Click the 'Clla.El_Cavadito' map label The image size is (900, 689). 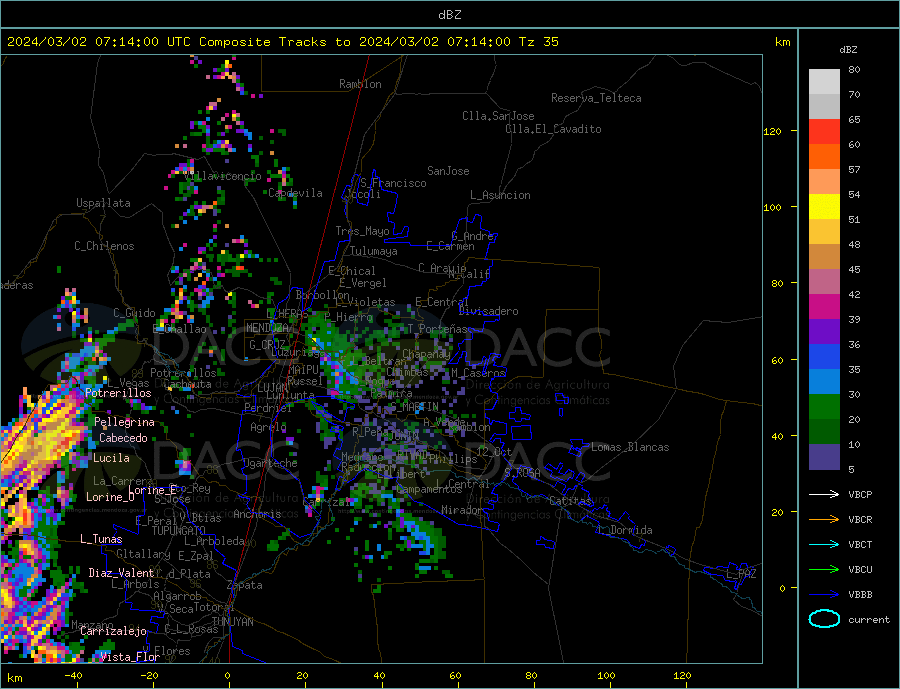click(x=553, y=129)
